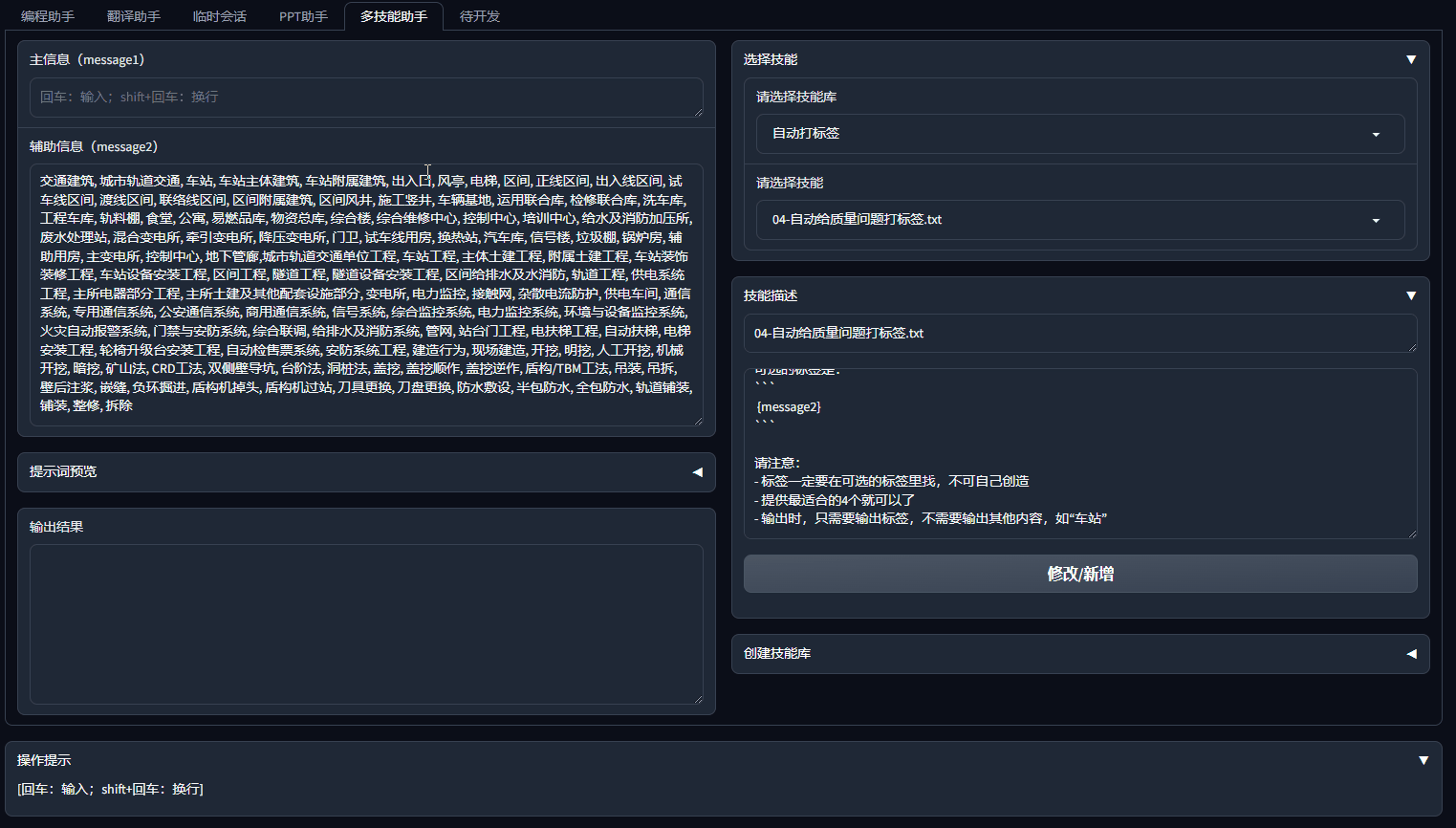Click the 操作提示 hint text line
Screen dimensions: 1456x828
pos(111,789)
